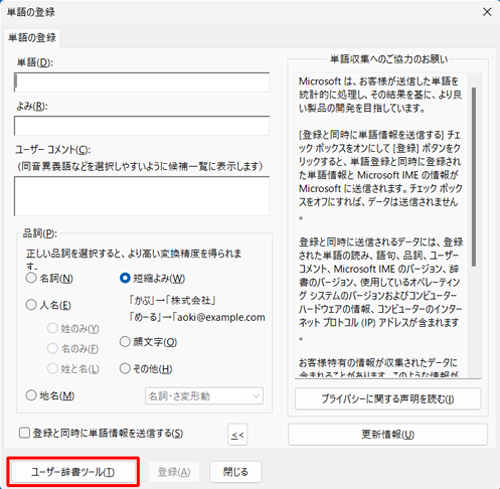Viewport: 500px width, 489px height.
Task: Close the 単語の登録 dialog window
Action: [x=487, y=12]
